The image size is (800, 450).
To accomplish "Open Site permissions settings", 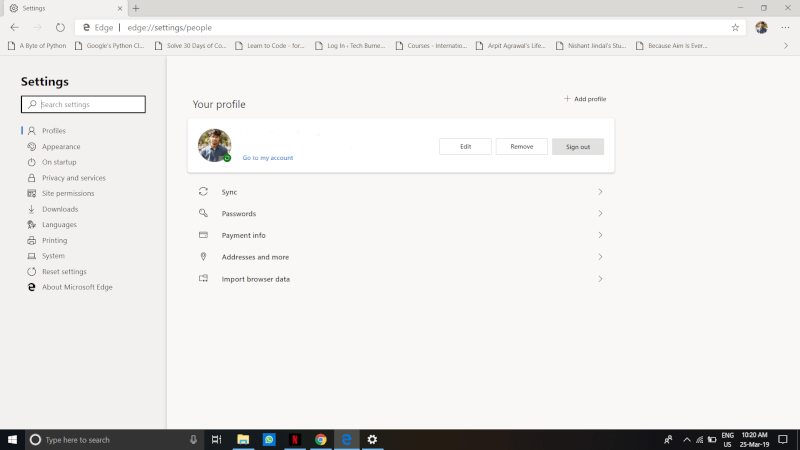I will point(68,193).
